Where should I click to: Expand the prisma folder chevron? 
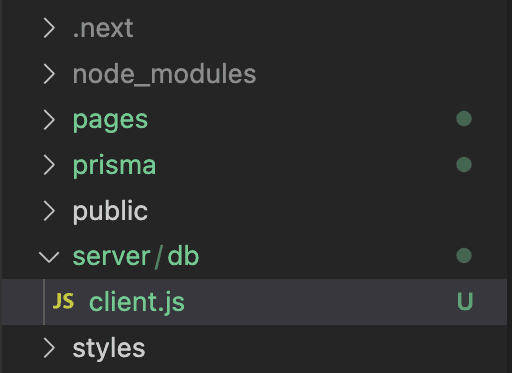pyautogui.click(x=49, y=165)
